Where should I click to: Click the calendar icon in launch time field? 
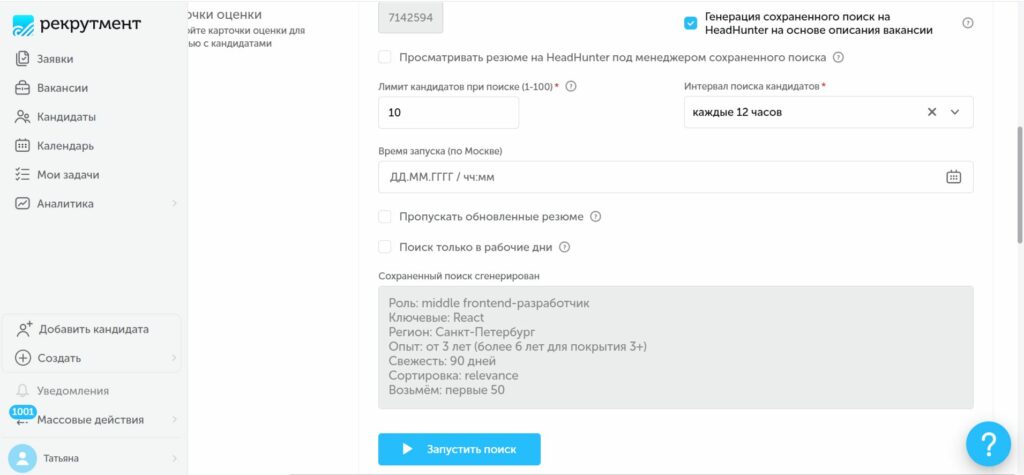tap(953, 177)
